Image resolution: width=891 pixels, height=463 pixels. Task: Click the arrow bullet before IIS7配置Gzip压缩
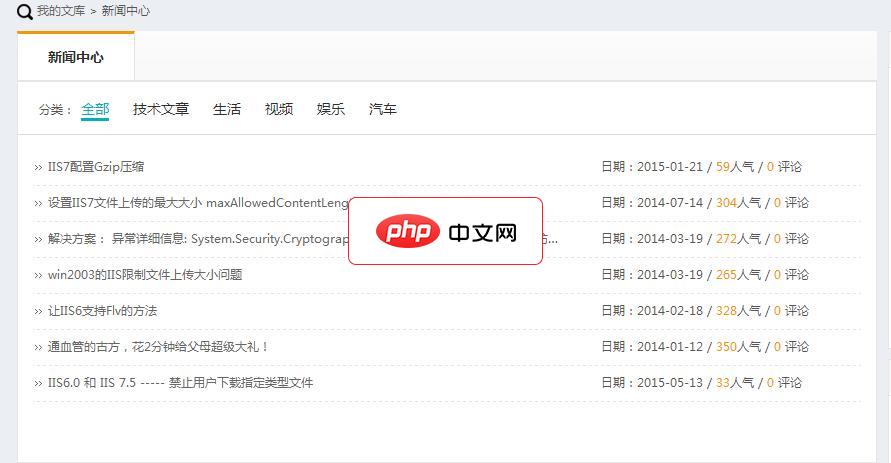click(x=38, y=168)
